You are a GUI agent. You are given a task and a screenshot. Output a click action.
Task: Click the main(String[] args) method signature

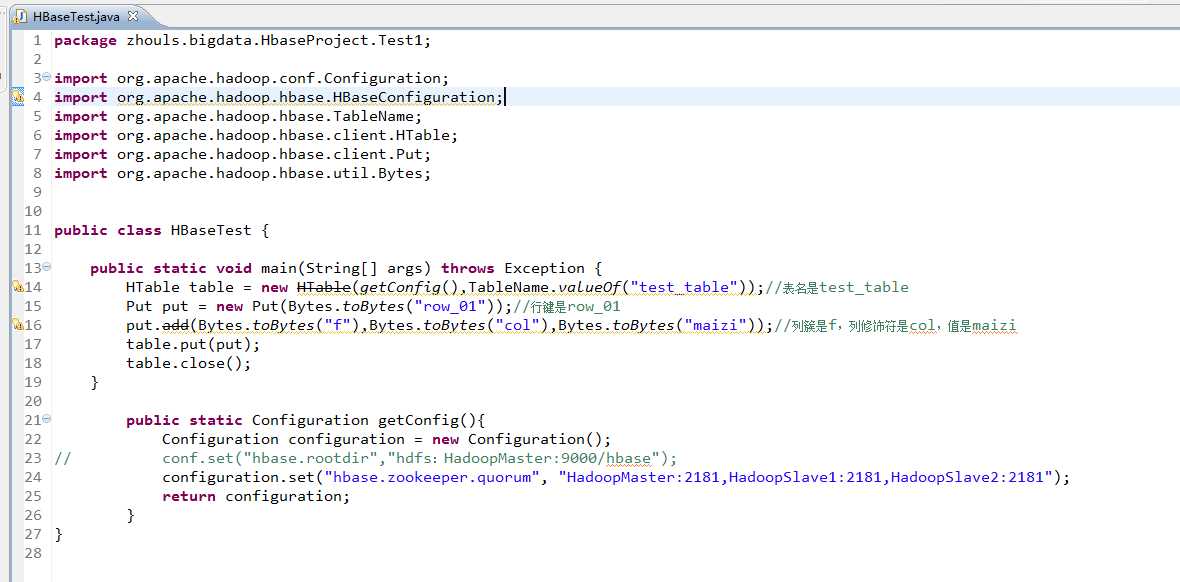tap(346, 268)
